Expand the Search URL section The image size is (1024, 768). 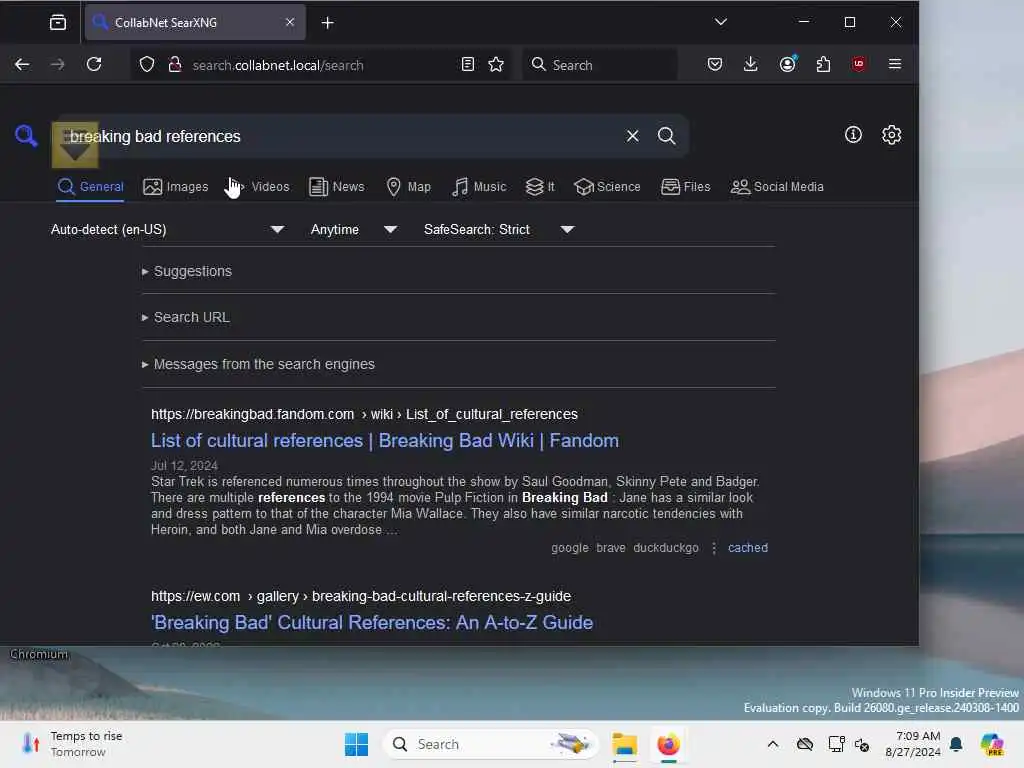(x=185, y=317)
